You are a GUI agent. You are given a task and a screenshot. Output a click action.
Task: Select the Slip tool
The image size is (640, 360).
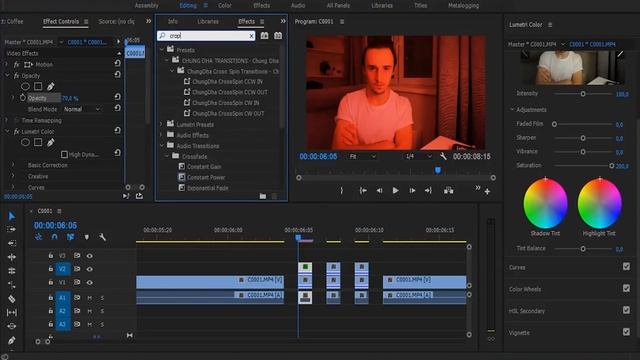point(11,313)
